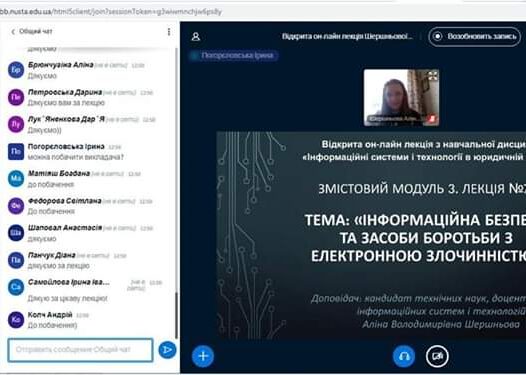Click slide speaker name Аліна Володимирівна Шершньова
The image size is (526, 375).
coord(441,324)
